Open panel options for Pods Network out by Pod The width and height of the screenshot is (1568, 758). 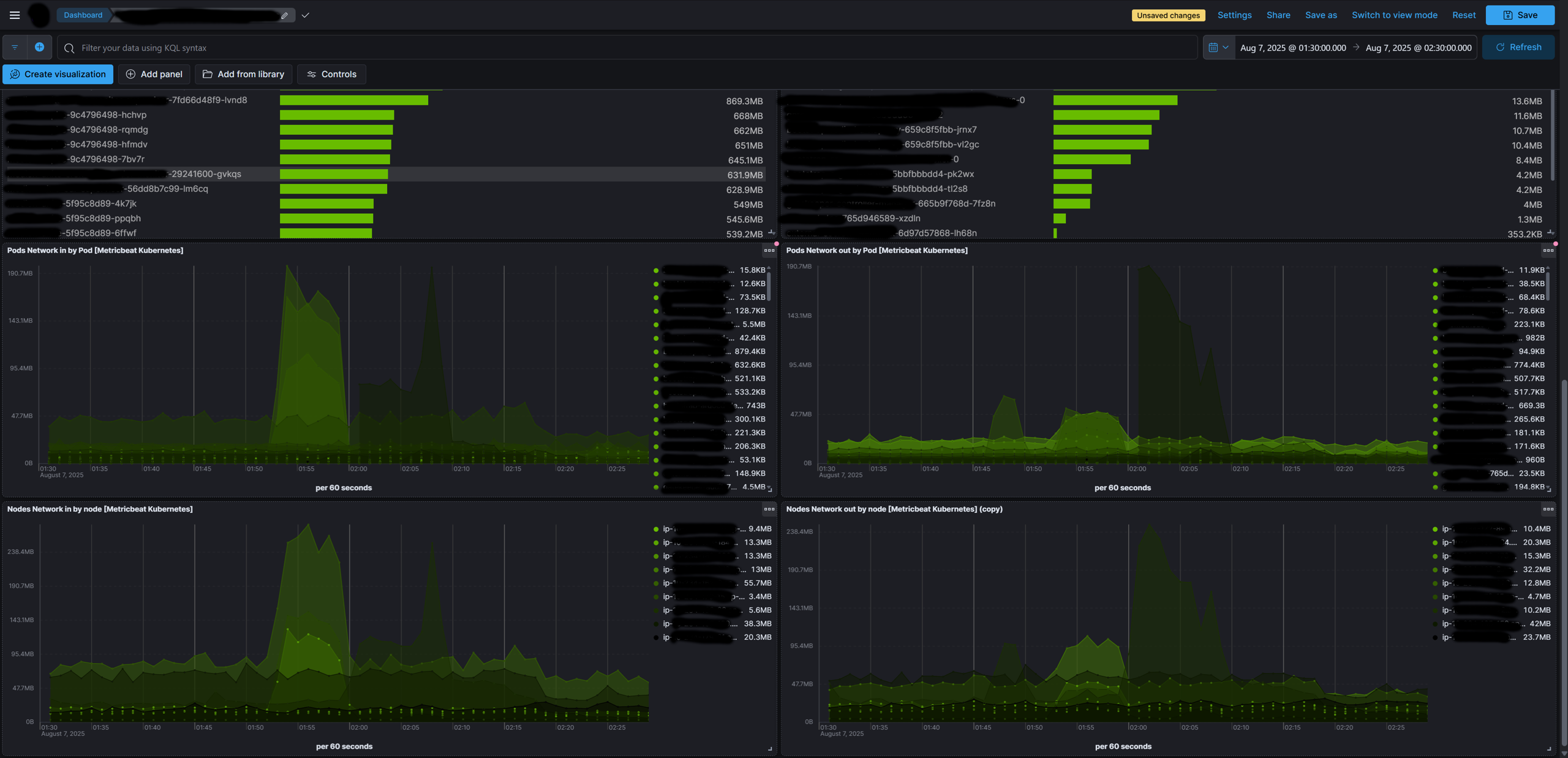tap(1548, 250)
